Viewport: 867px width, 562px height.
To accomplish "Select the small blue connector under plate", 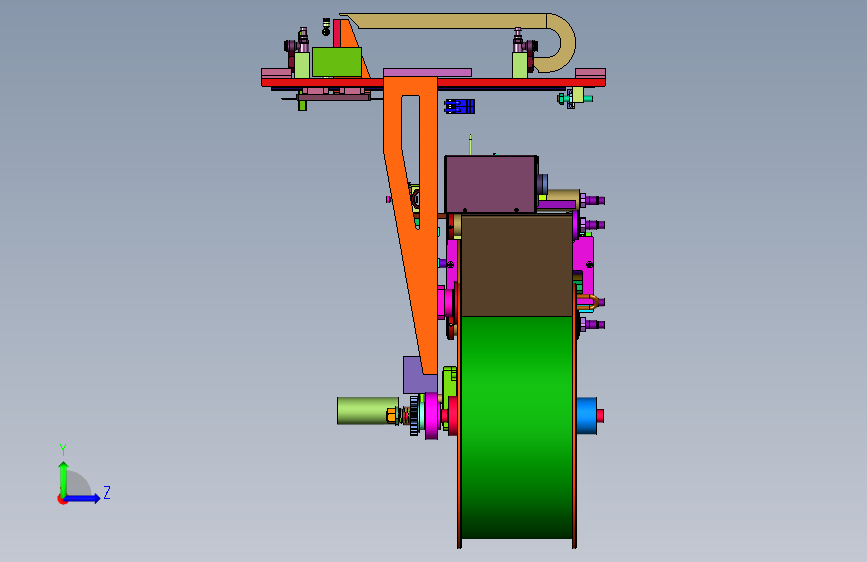I will [459, 106].
